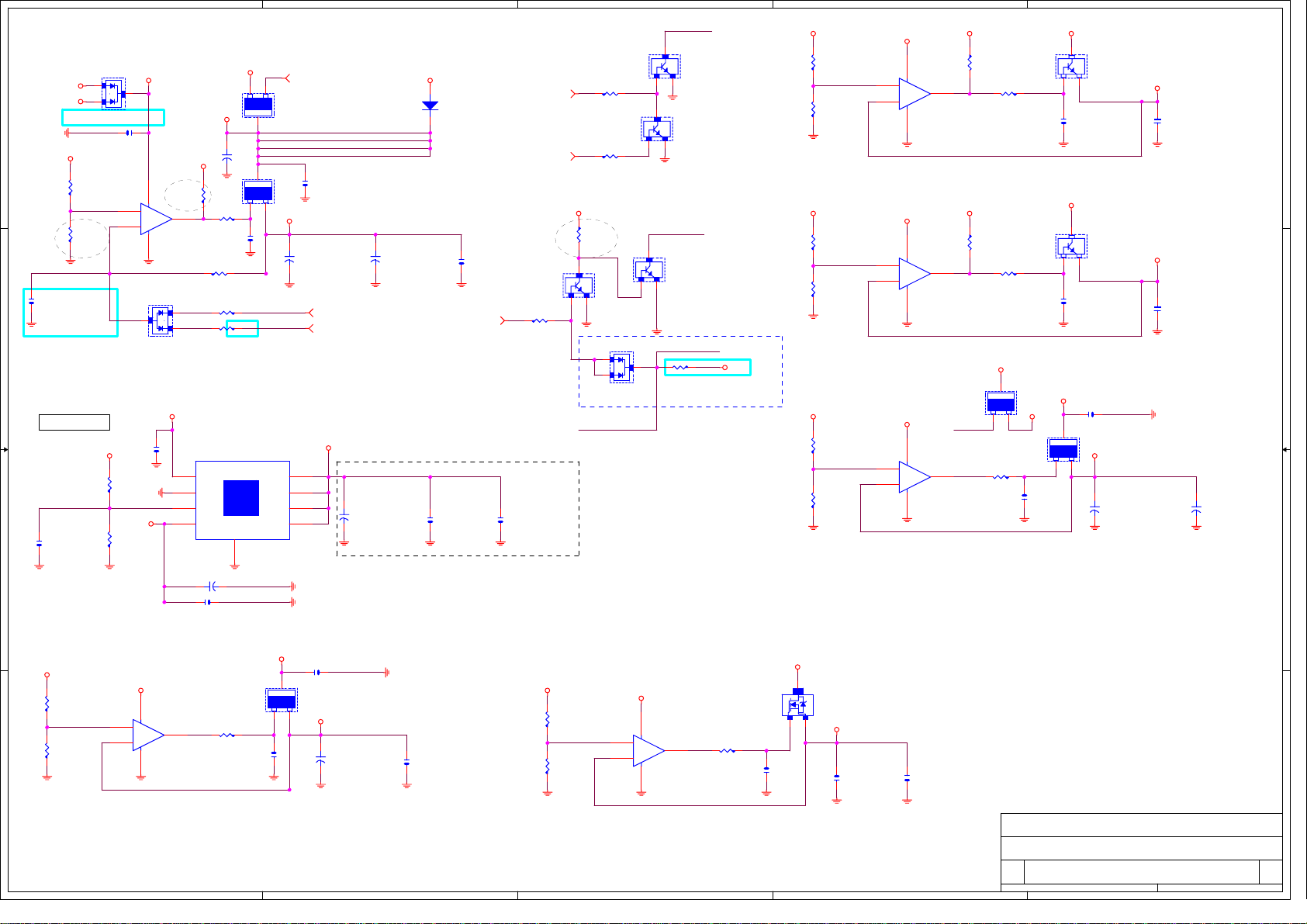Screen dimensions: 1307x924
Task: Select the curved-plate capacitor inside black dashed box
Action: pyautogui.click(x=344, y=517)
